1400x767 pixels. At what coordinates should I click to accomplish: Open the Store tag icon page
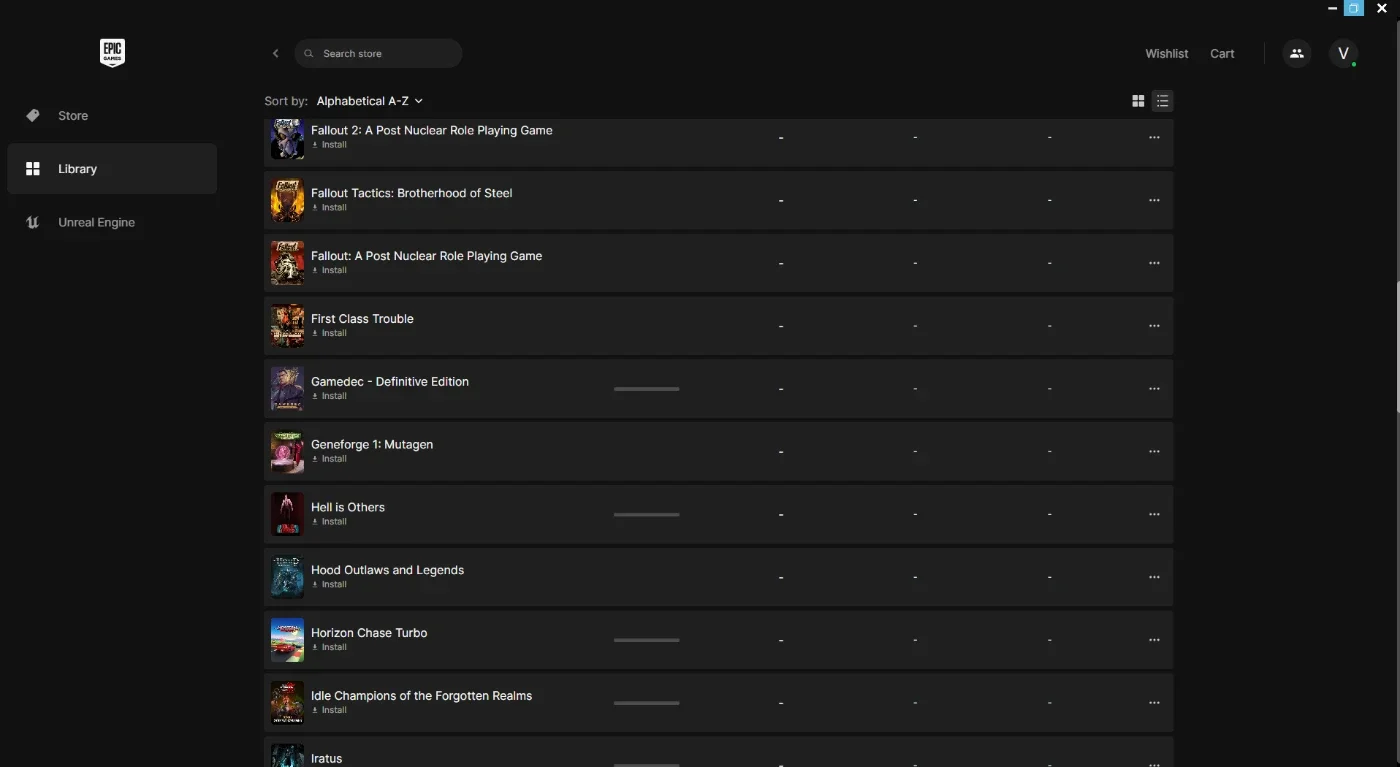(x=33, y=116)
